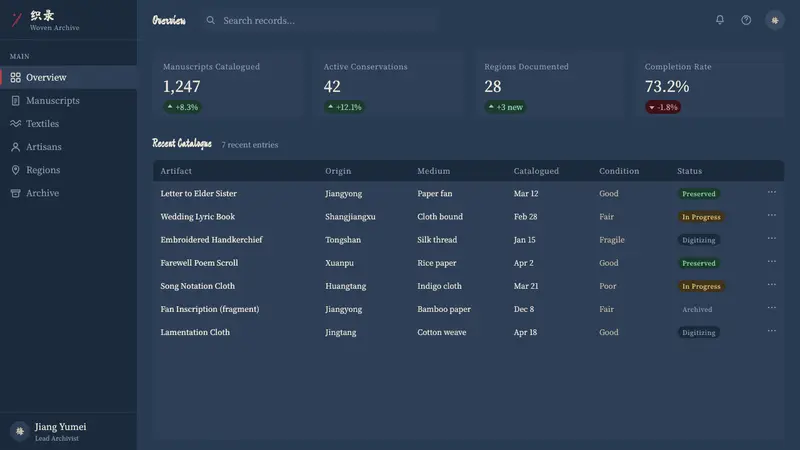The width and height of the screenshot is (800, 450).
Task: Open the notifications bell
Action: 719,20
